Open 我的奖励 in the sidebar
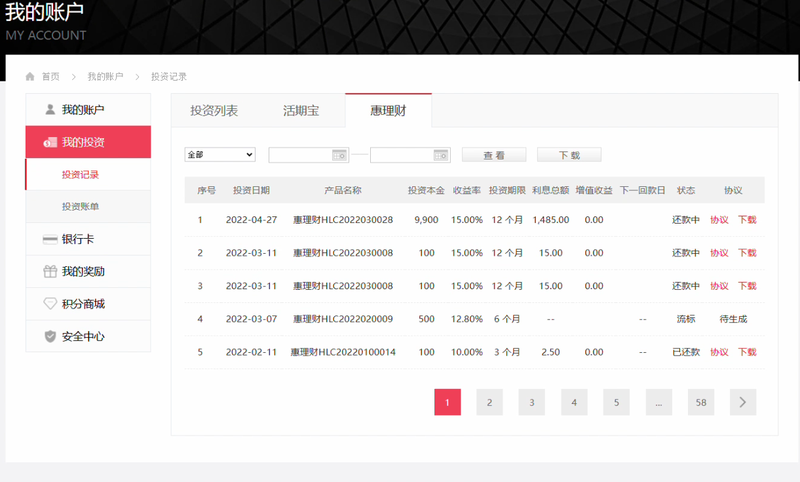This screenshot has width=800, height=482. (88, 271)
